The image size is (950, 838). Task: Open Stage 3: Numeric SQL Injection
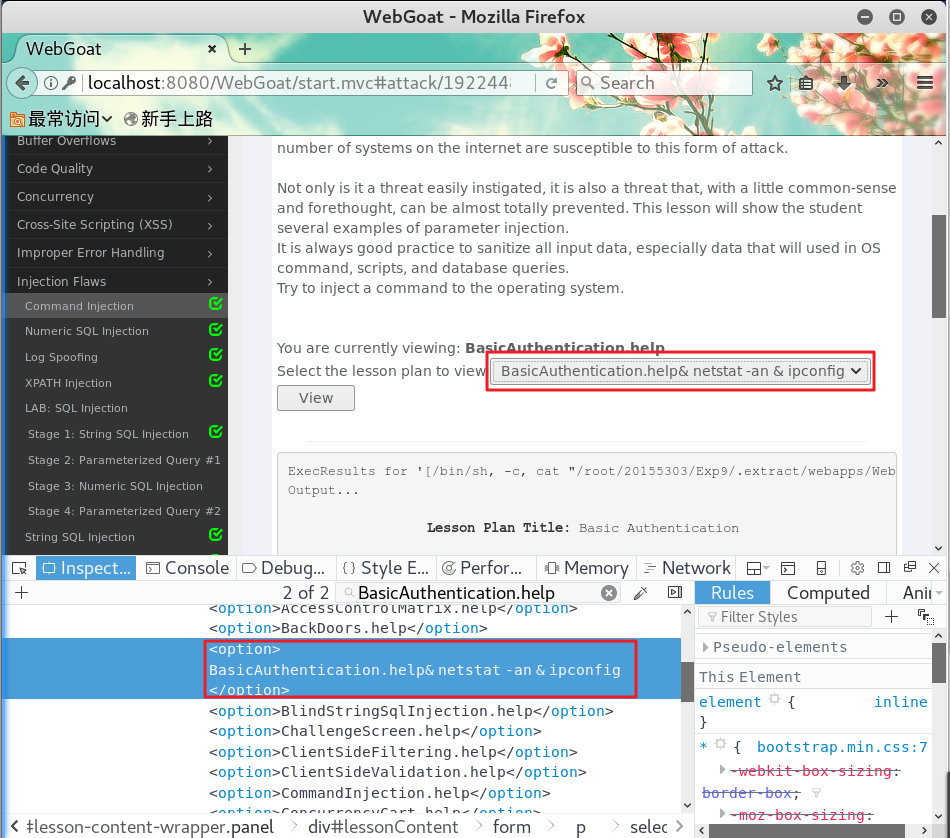pyautogui.click(x=115, y=486)
